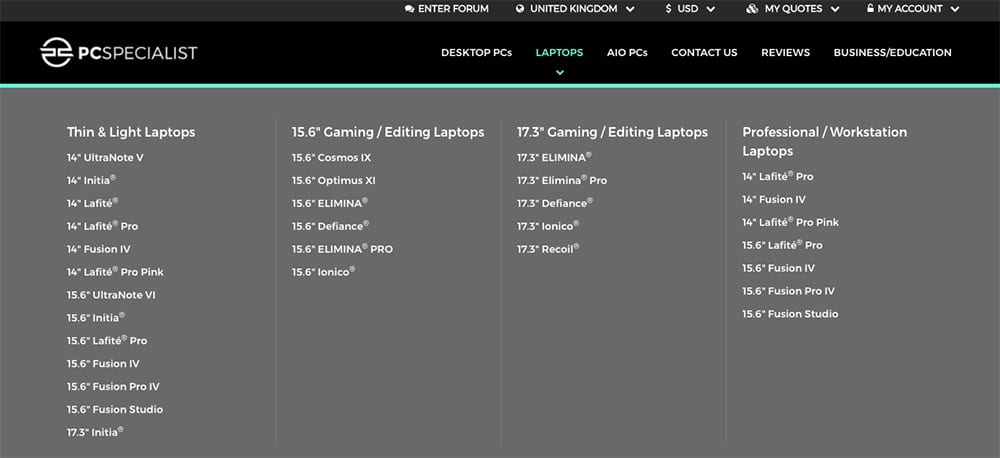Choose 15.6" ELIMINA PRO laptop
Image resolution: width=1000 pixels, height=458 pixels.
point(342,249)
